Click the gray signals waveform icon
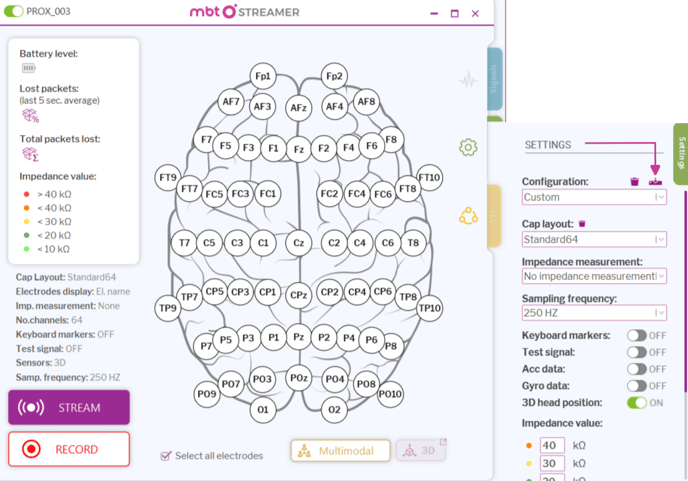Image resolution: width=688 pixels, height=481 pixels. 468,80
